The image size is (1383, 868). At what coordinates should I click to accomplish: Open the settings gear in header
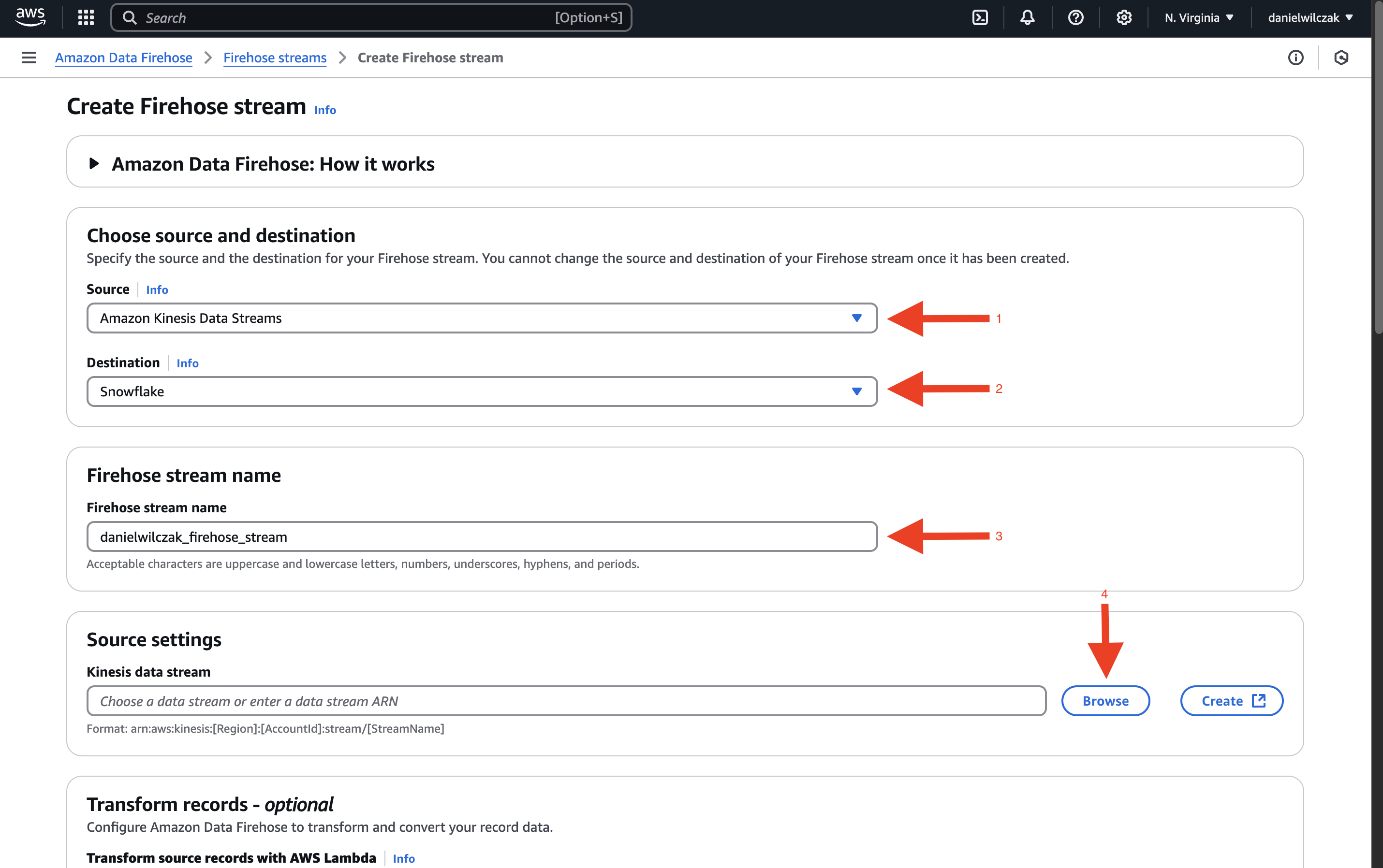click(1124, 18)
